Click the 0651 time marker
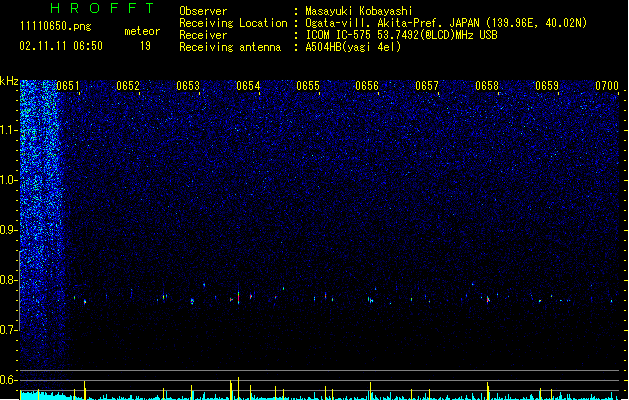Image resolution: width=629 pixels, height=400 pixels. (68, 86)
